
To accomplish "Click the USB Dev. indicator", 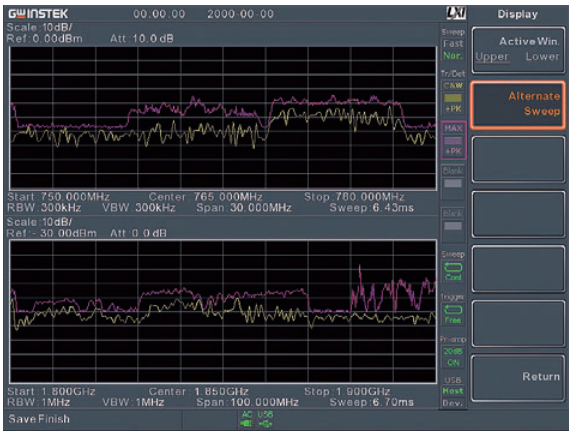I will 453,403.
